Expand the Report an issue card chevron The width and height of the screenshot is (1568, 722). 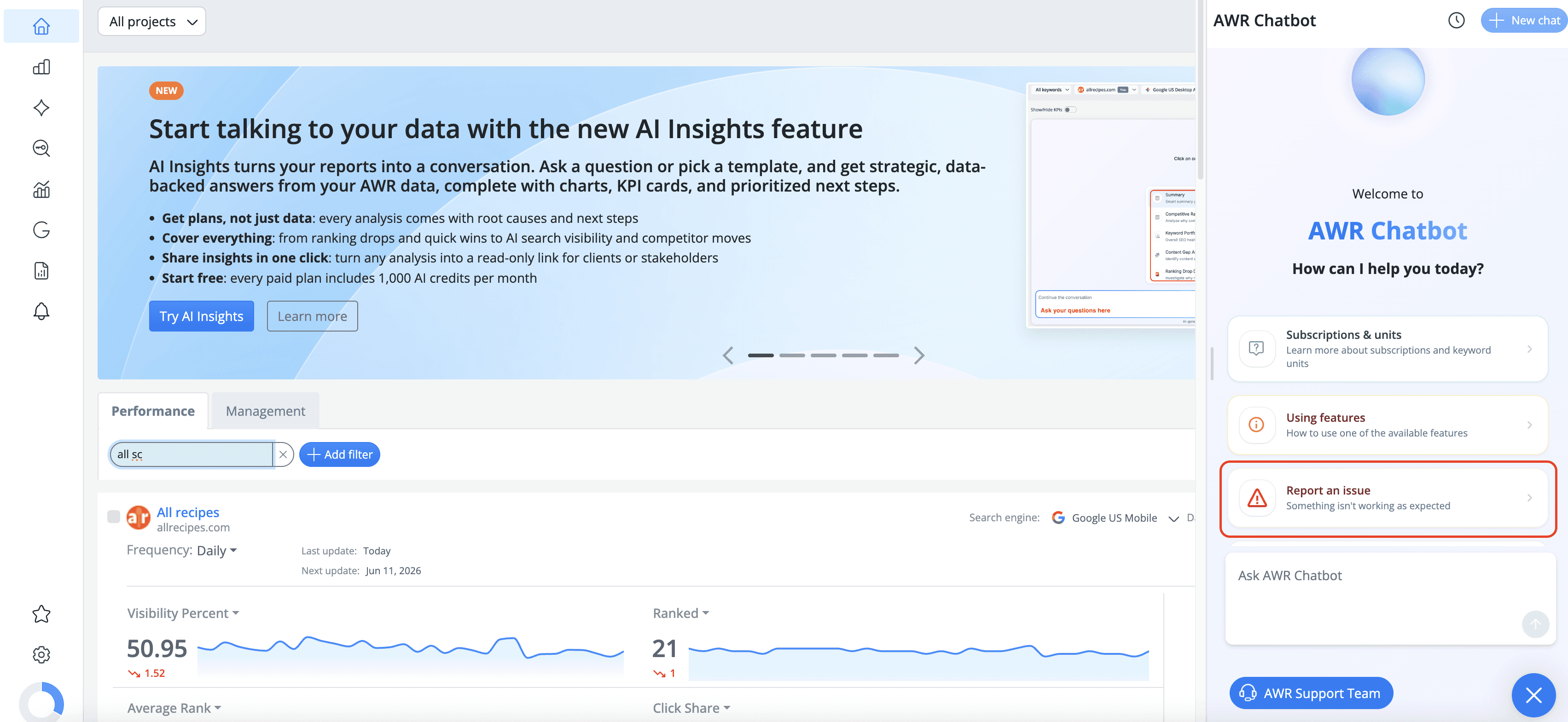pyautogui.click(x=1529, y=498)
